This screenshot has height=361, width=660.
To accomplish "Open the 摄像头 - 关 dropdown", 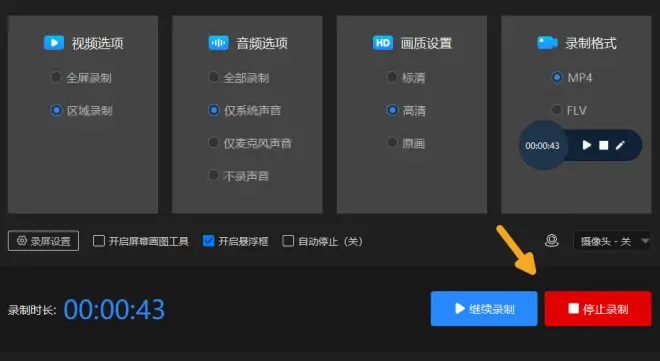I will pos(612,241).
